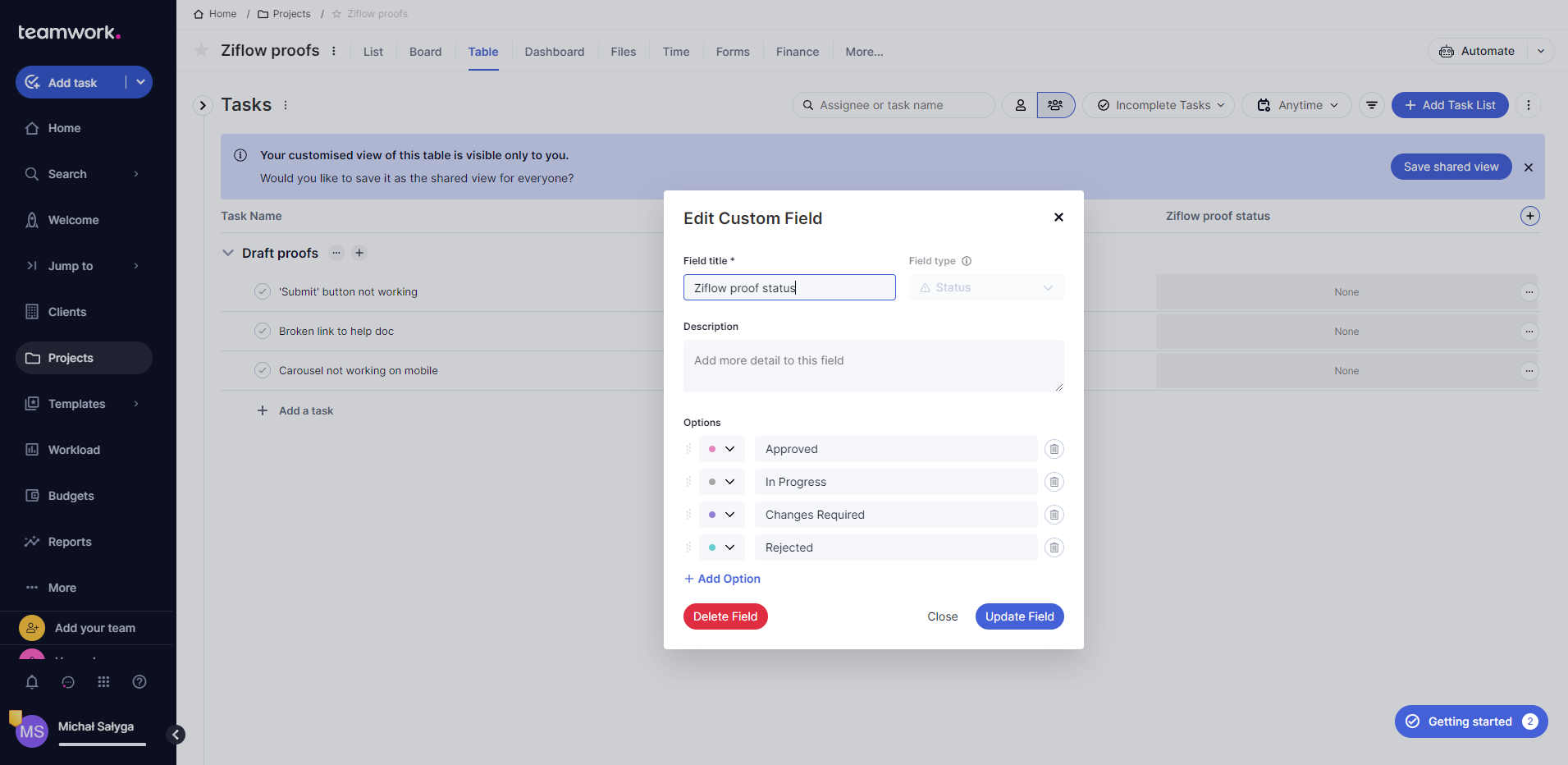Viewport: 1568px width, 765px height.
Task: Click the Description text area
Action: [873, 366]
